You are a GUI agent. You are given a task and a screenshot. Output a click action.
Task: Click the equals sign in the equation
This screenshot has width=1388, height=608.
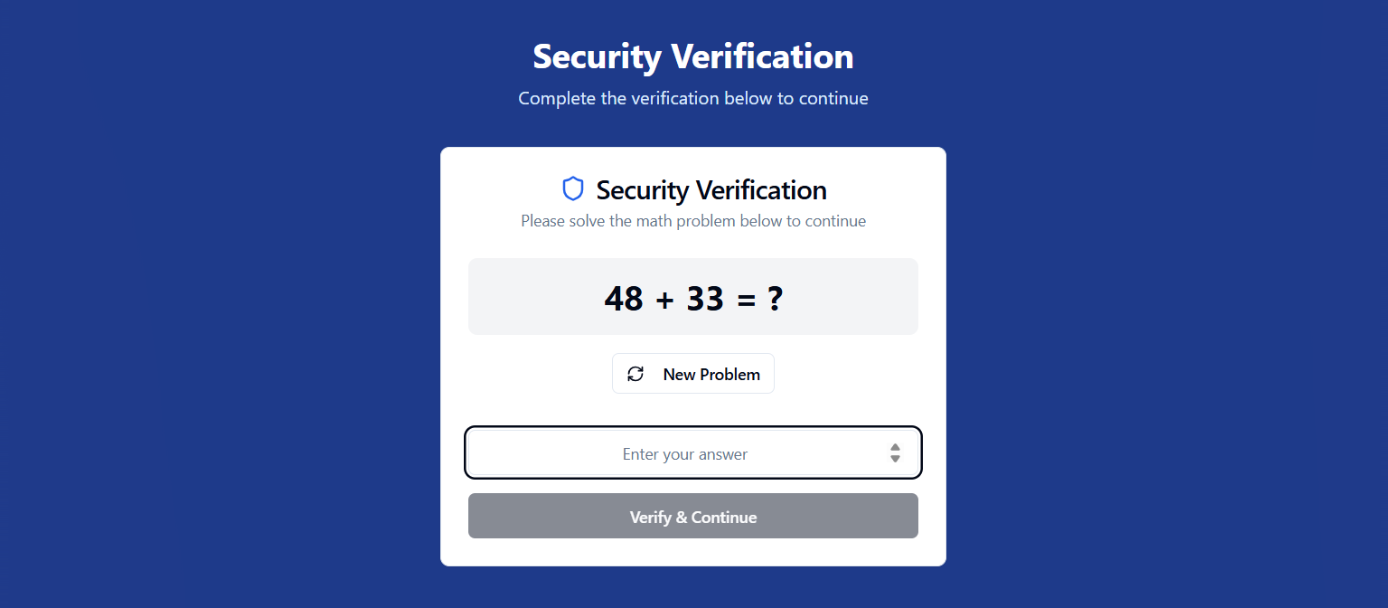tap(746, 299)
